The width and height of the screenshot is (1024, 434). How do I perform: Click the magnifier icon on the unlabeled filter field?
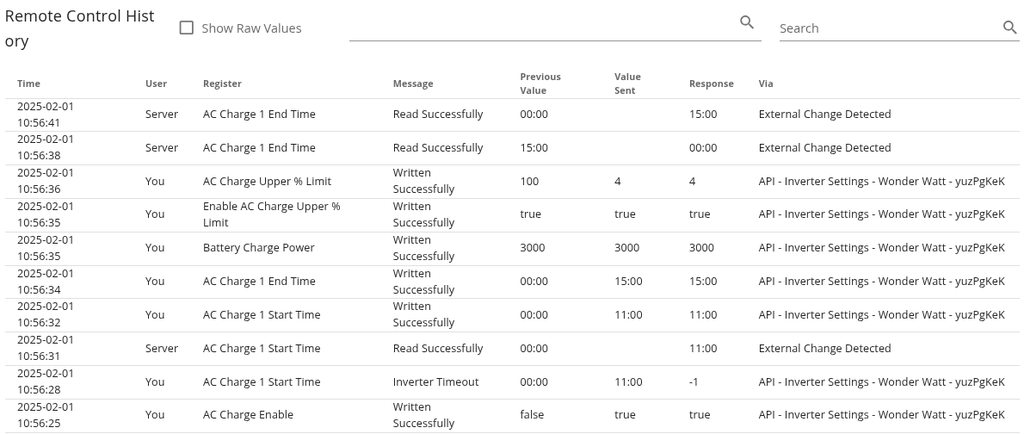click(747, 22)
